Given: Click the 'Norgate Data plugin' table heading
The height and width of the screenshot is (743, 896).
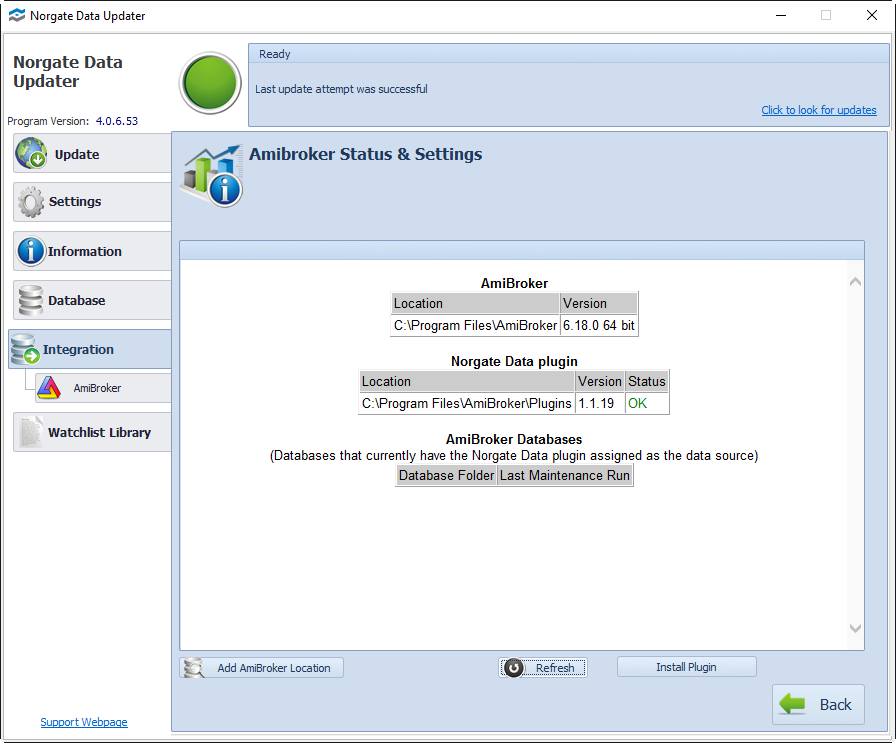Looking at the screenshot, I should [514, 361].
